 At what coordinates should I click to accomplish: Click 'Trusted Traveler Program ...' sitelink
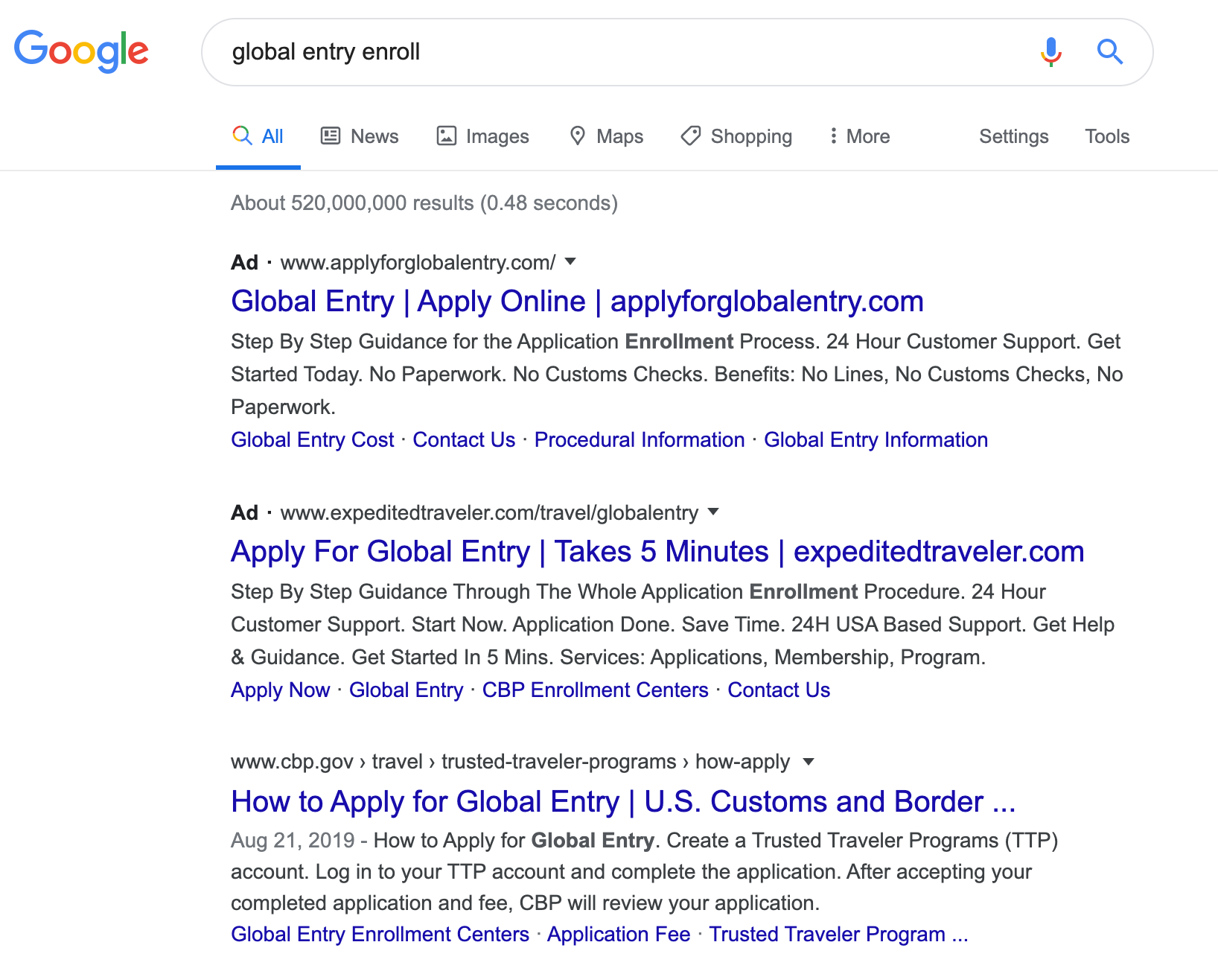[x=838, y=935]
